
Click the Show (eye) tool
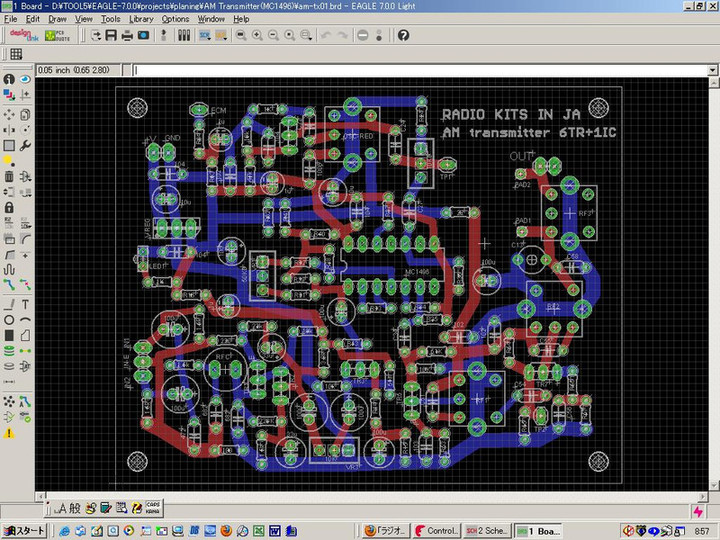[x=25, y=79]
